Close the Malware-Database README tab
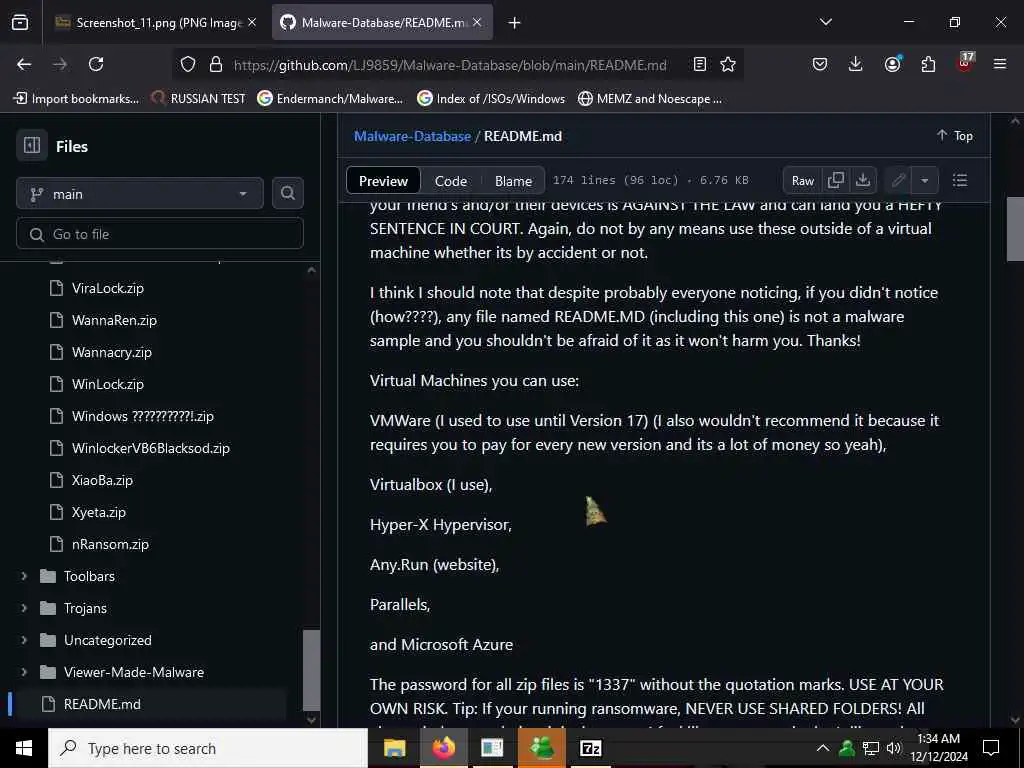Image resolution: width=1024 pixels, height=768 pixels. [x=477, y=22]
